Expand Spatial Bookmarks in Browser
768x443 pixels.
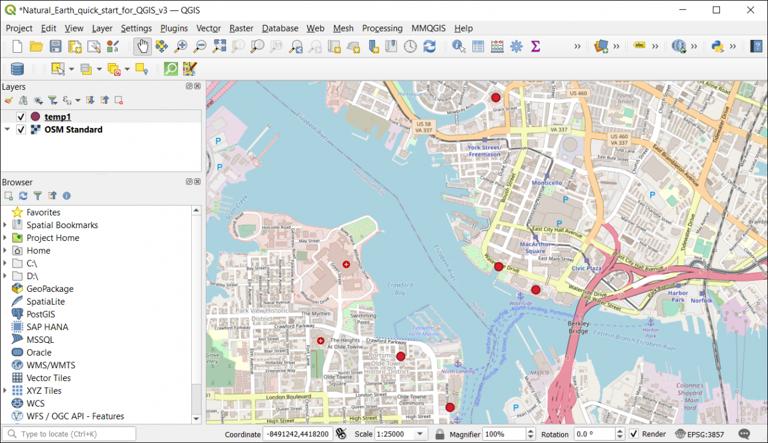5,225
